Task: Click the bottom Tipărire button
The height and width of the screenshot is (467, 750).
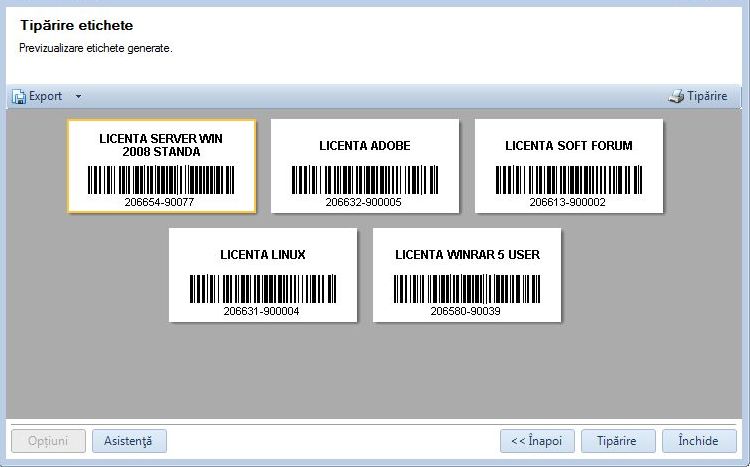Action: point(618,441)
